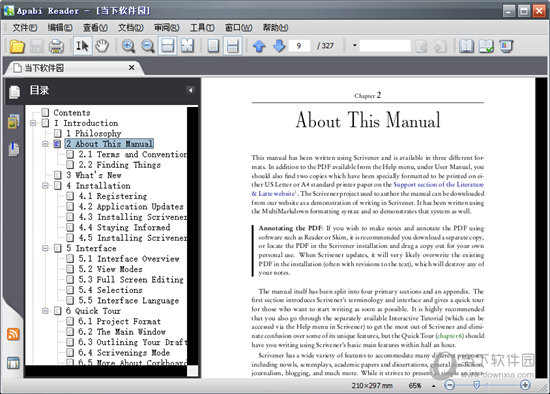Open the table of contents sidebar icon
Viewport: 550px width, 394px height.
14,92
